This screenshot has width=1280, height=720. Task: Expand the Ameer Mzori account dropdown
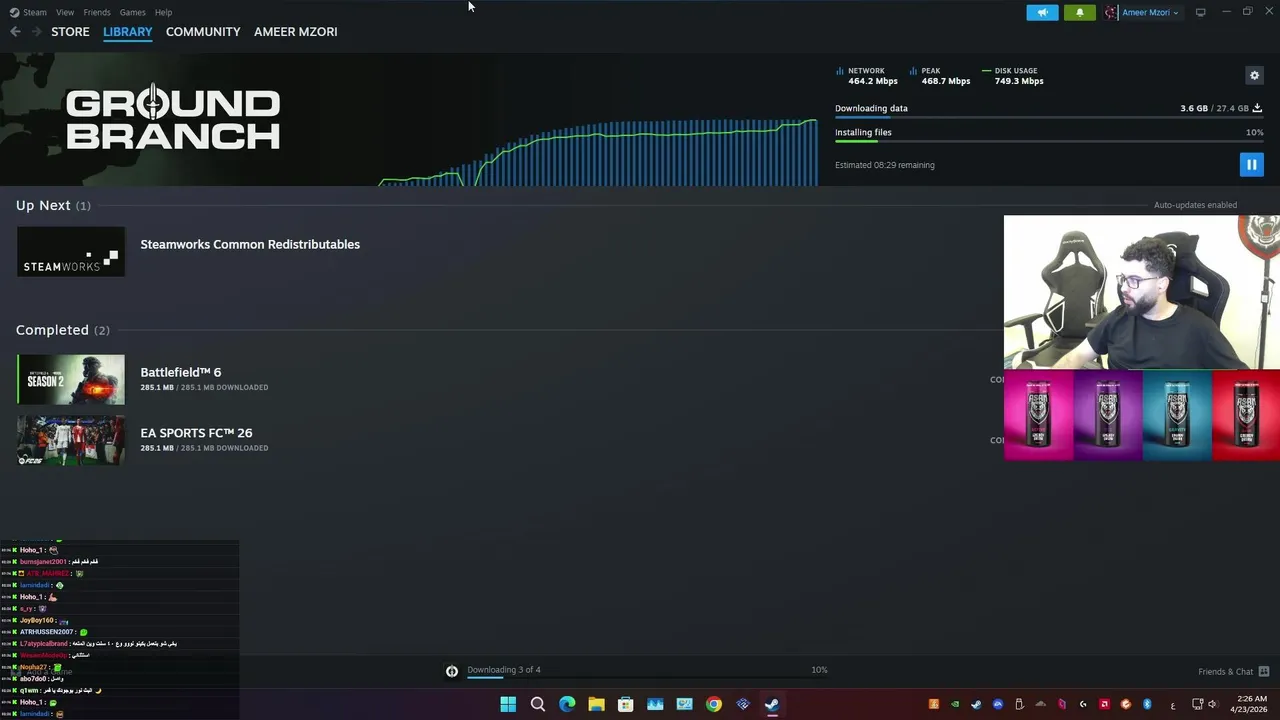click(x=1150, y=12)
